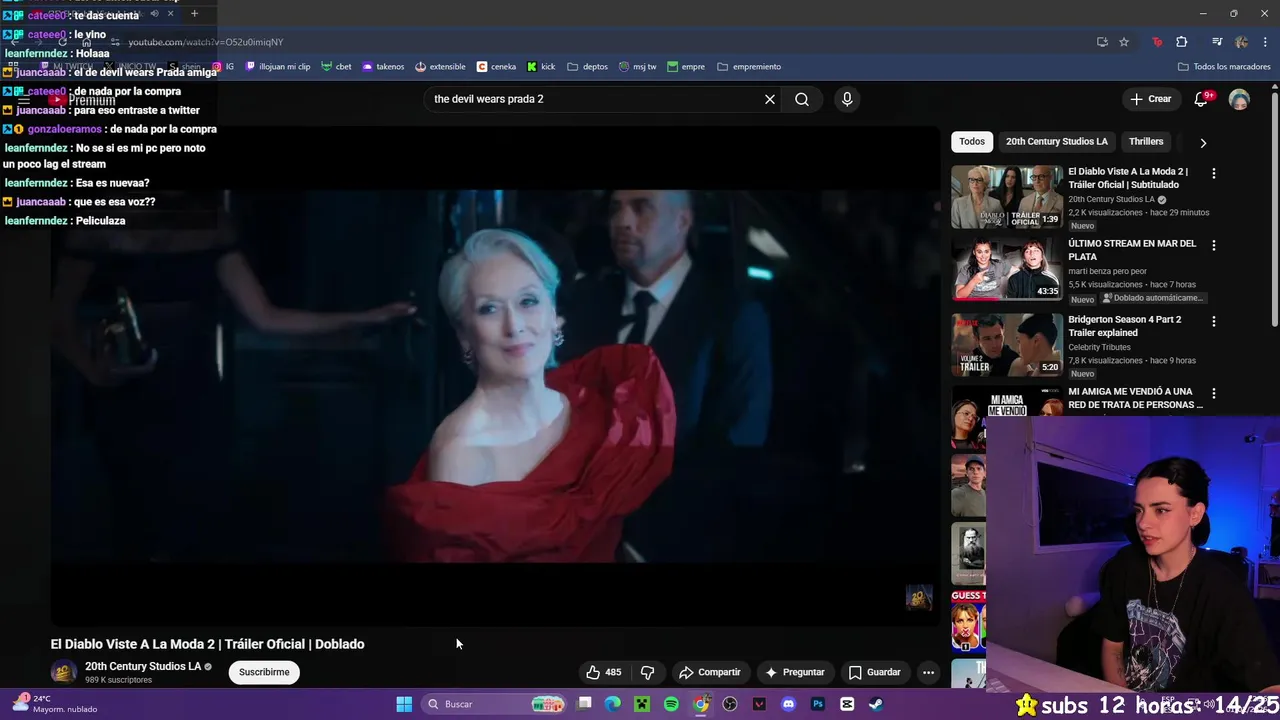Viewport: 1280px width, 720px height.
Task: Open options for MI AMIGA ME VENDIÓ video
Action: tap(1214, 393)
